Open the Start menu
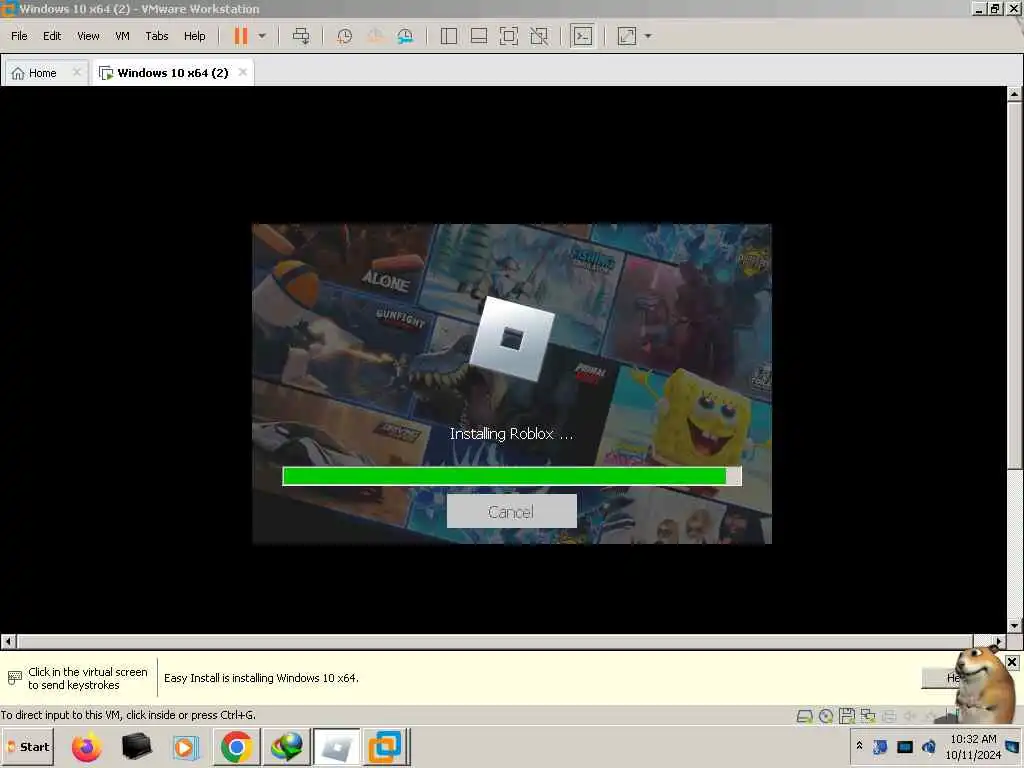1024x768 pixels. coord(28,746)
